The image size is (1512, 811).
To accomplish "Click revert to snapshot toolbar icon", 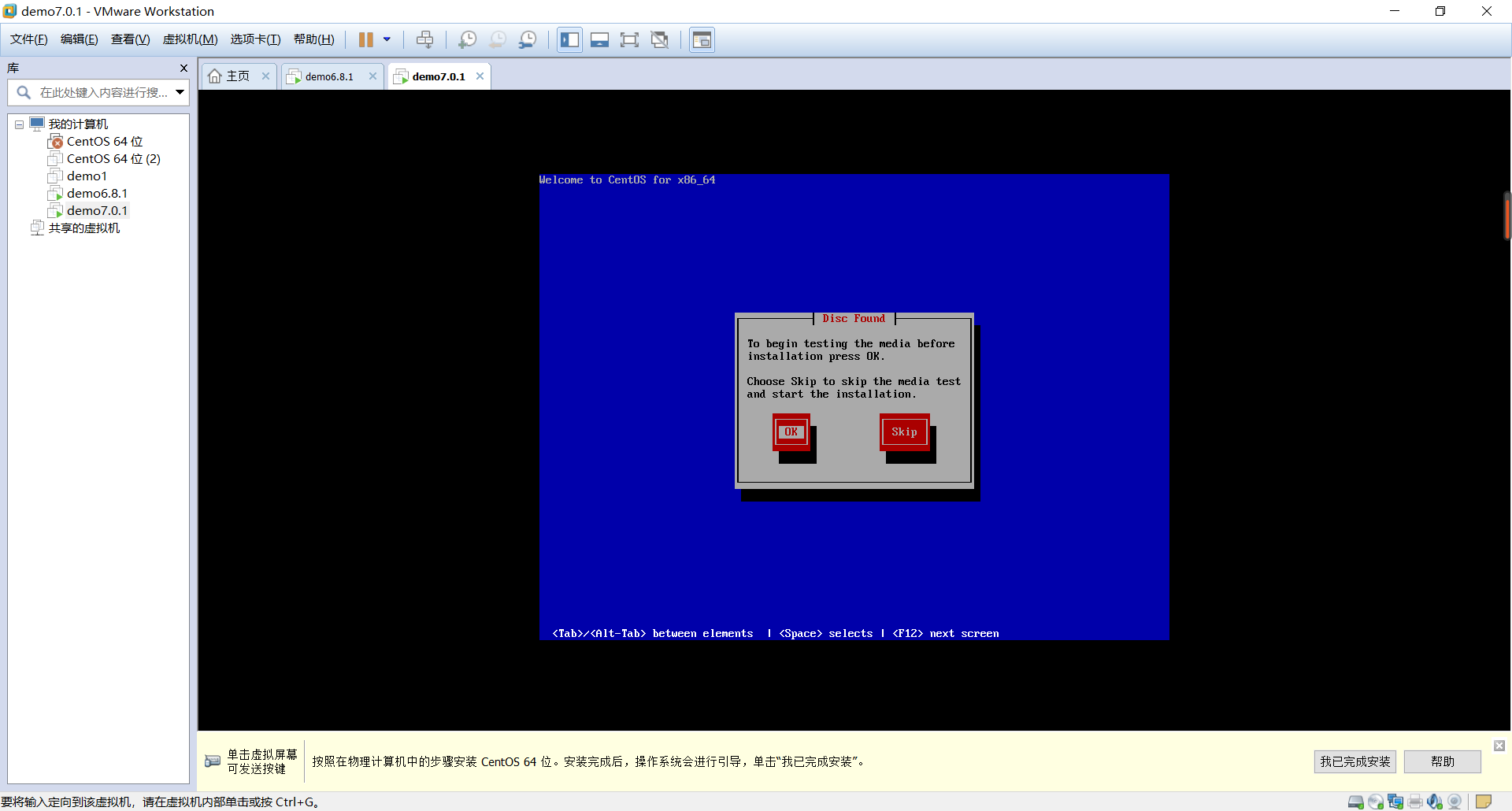I will click(x=498, y=39).
